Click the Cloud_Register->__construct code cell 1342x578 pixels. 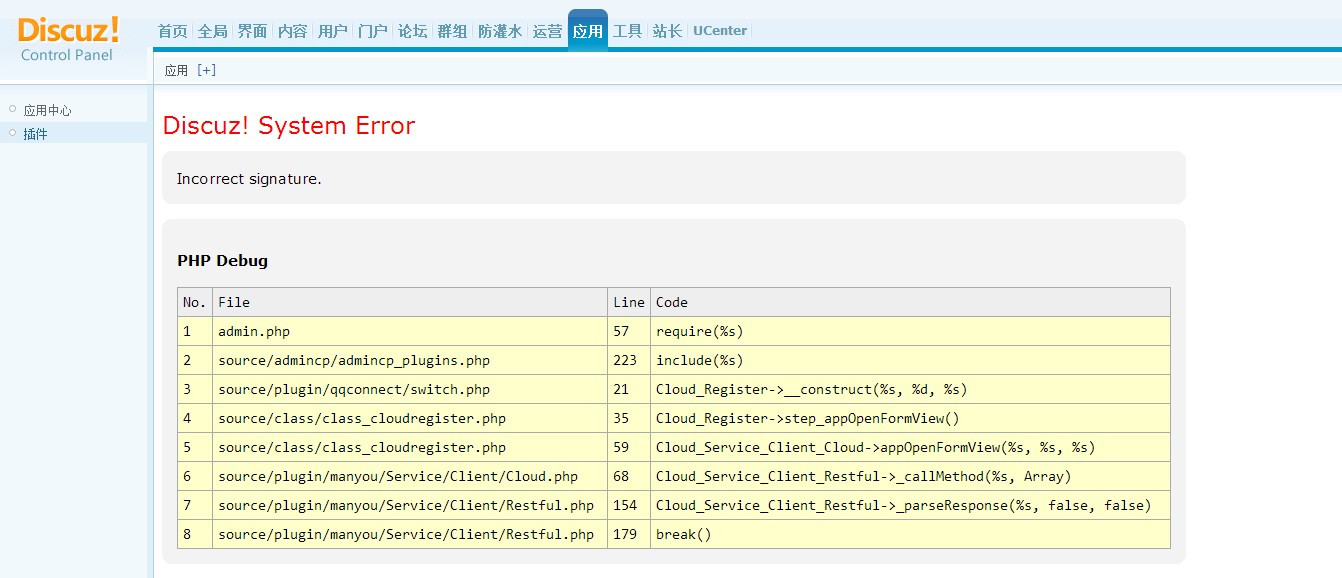point(910,389)
